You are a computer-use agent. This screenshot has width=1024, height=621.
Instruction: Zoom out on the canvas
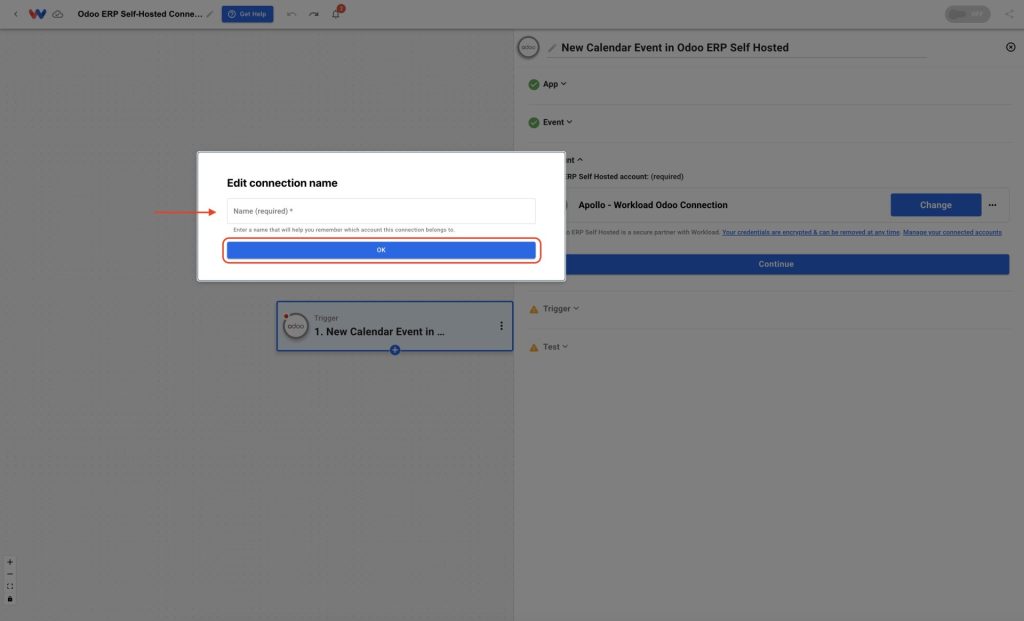[x=10, y=574]
